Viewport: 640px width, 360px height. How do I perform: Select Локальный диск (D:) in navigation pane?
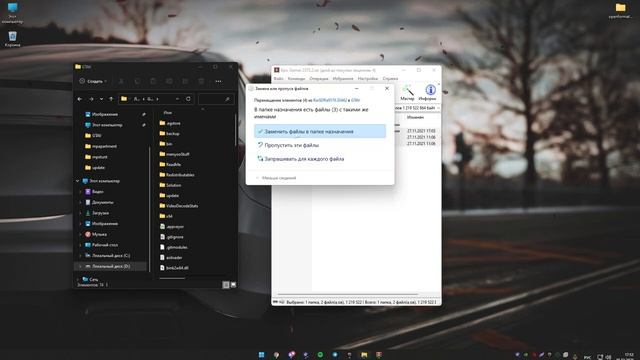coord(111,266)
